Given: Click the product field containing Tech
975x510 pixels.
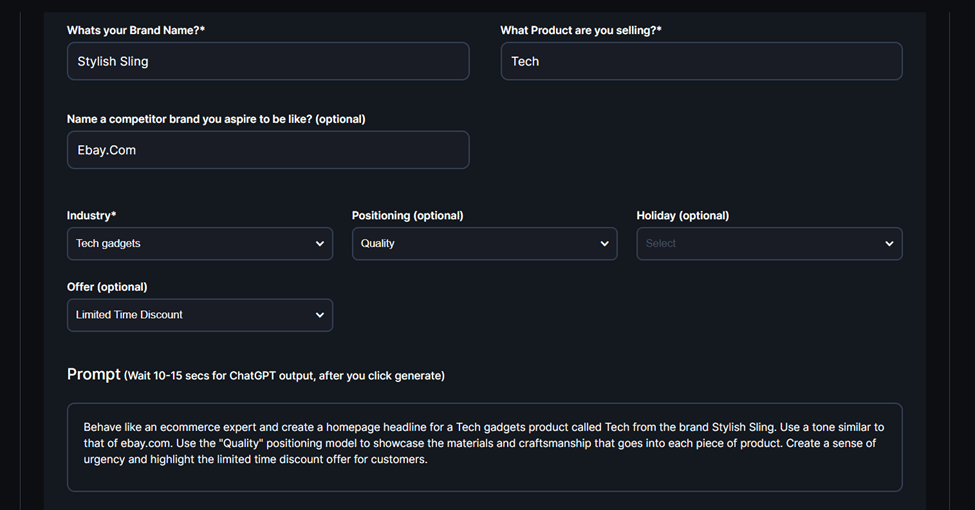Looking at the screenshot, I should (x=701, y=61).
